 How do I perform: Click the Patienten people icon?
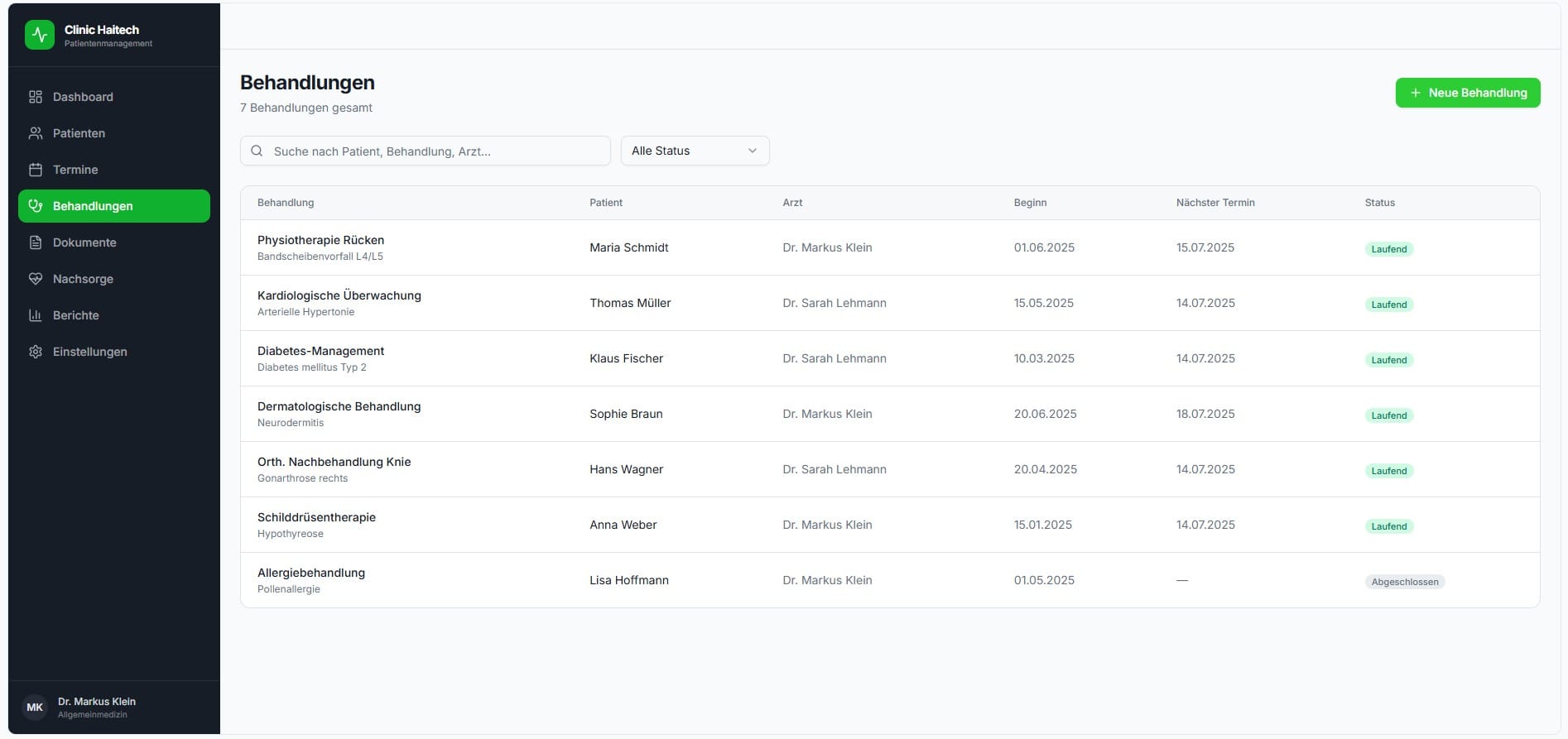[36, 133]
